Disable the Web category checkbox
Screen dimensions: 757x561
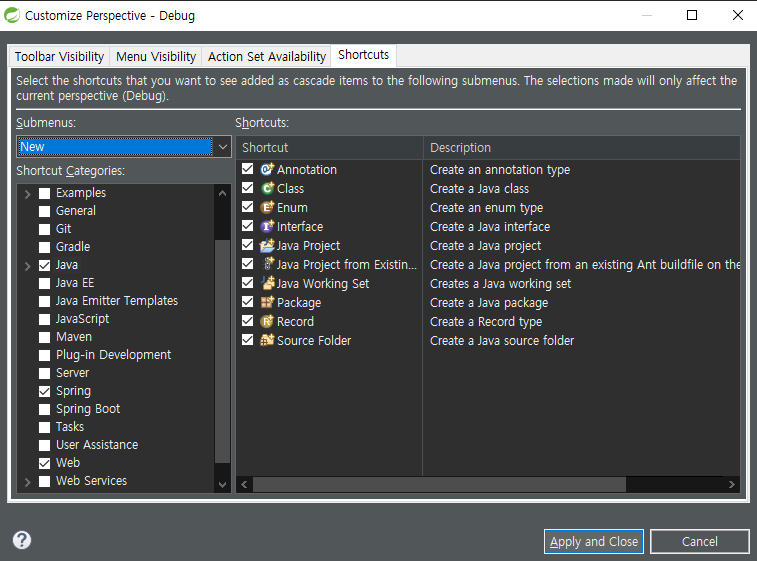click(44, 463)
